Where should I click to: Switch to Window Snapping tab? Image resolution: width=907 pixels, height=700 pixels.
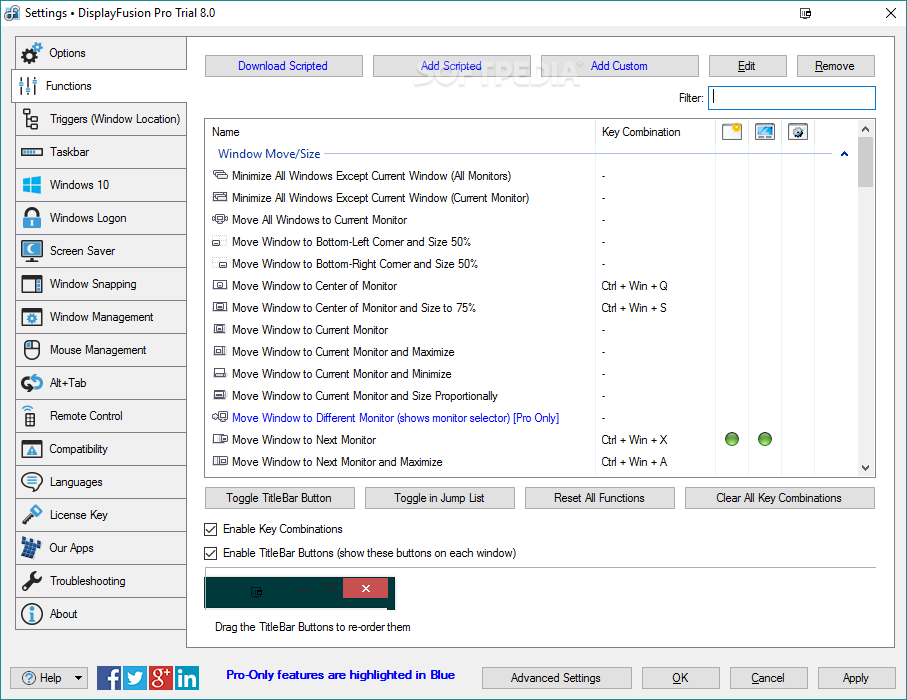(101, 284)
